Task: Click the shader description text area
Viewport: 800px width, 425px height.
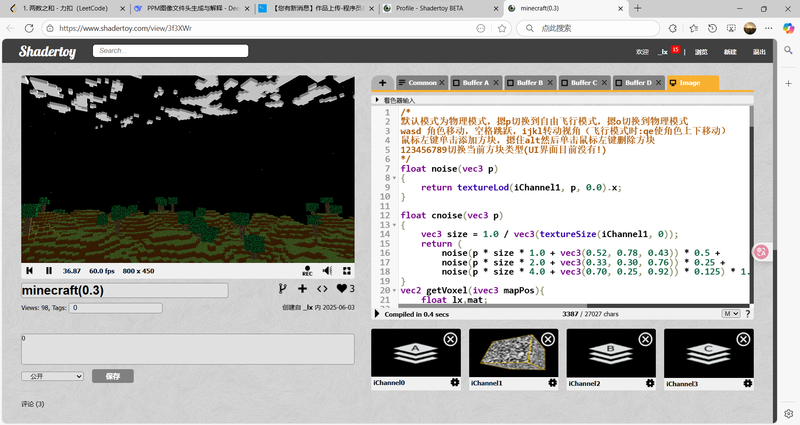Action: [188, 349]
